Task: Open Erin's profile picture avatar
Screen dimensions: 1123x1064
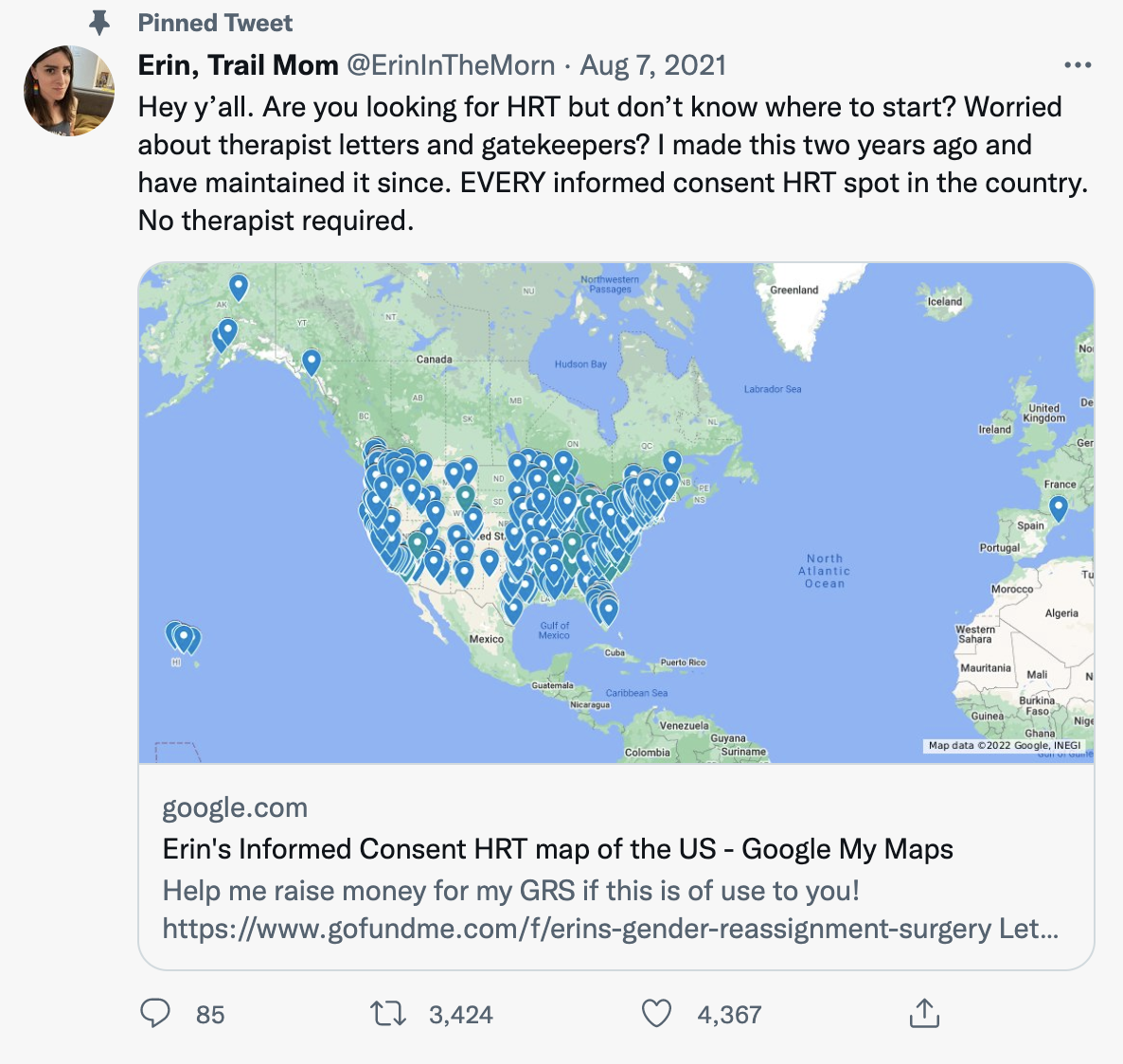Action: [x=69, y=91]
